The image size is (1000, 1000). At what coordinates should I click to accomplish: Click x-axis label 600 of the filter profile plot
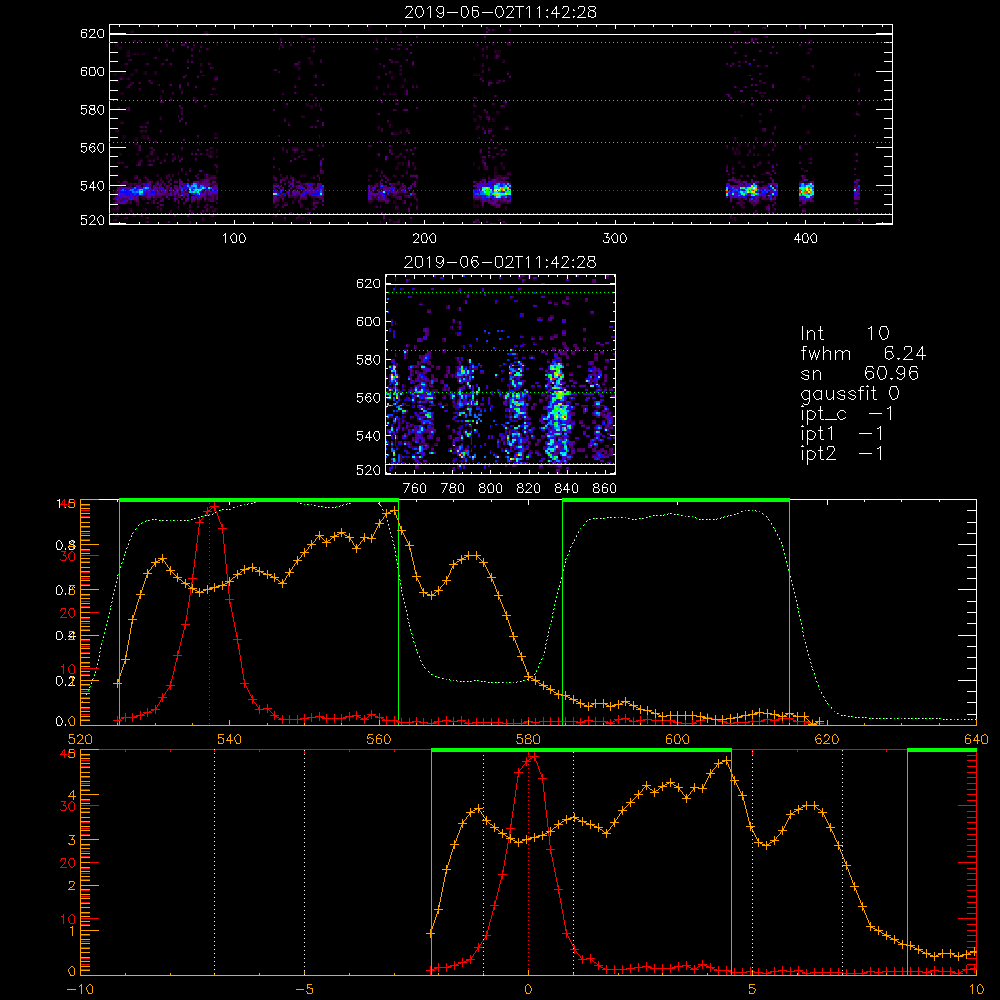coord(677,739)
